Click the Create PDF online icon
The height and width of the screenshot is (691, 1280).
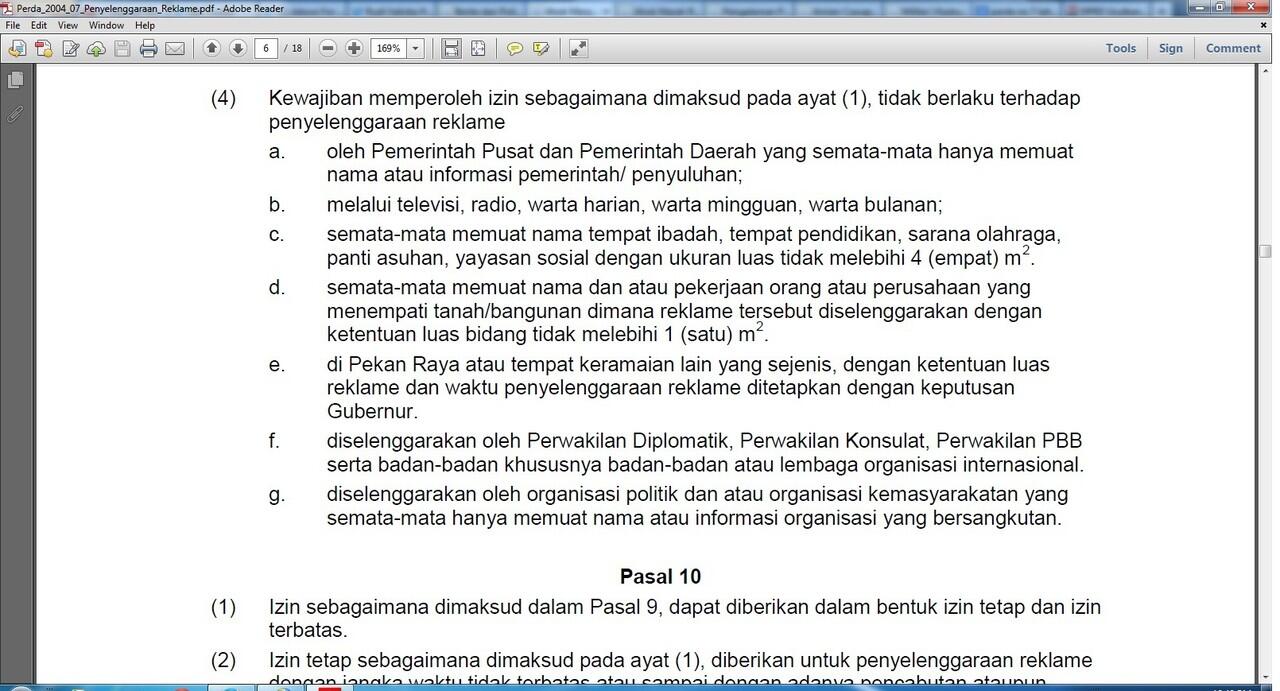click(x=17, y=48)
